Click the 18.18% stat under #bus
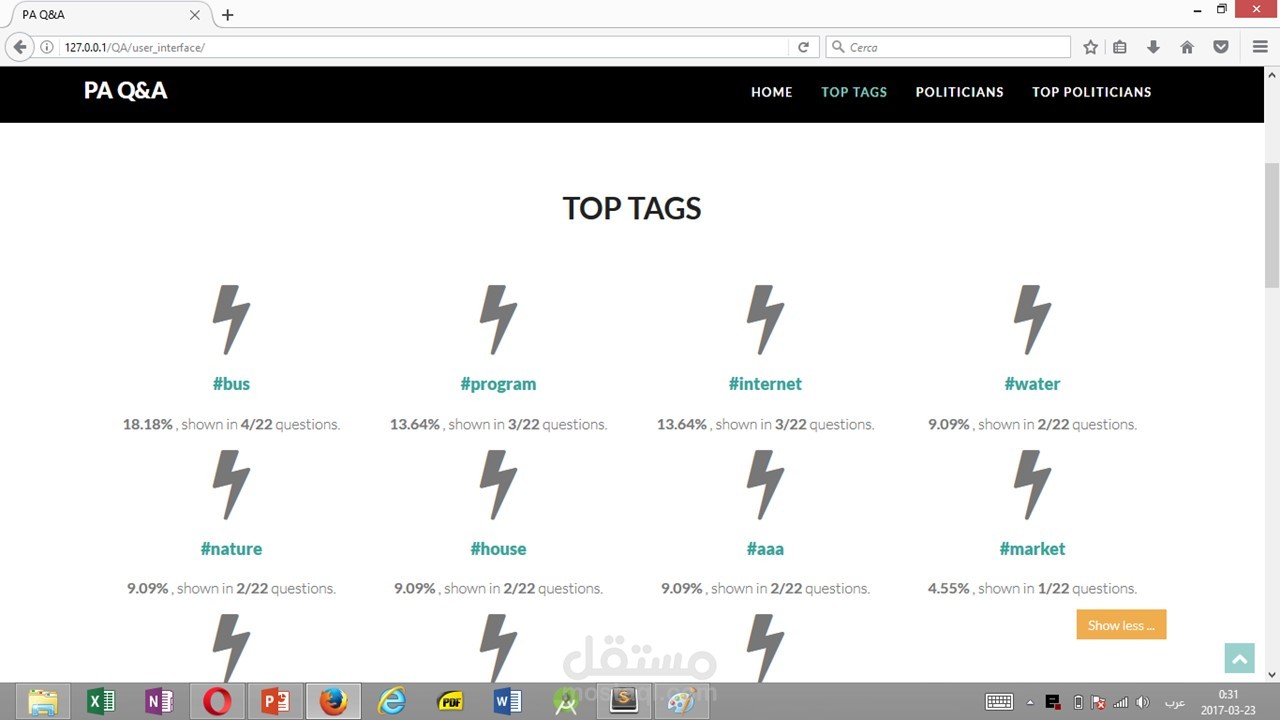 (148, 424)
